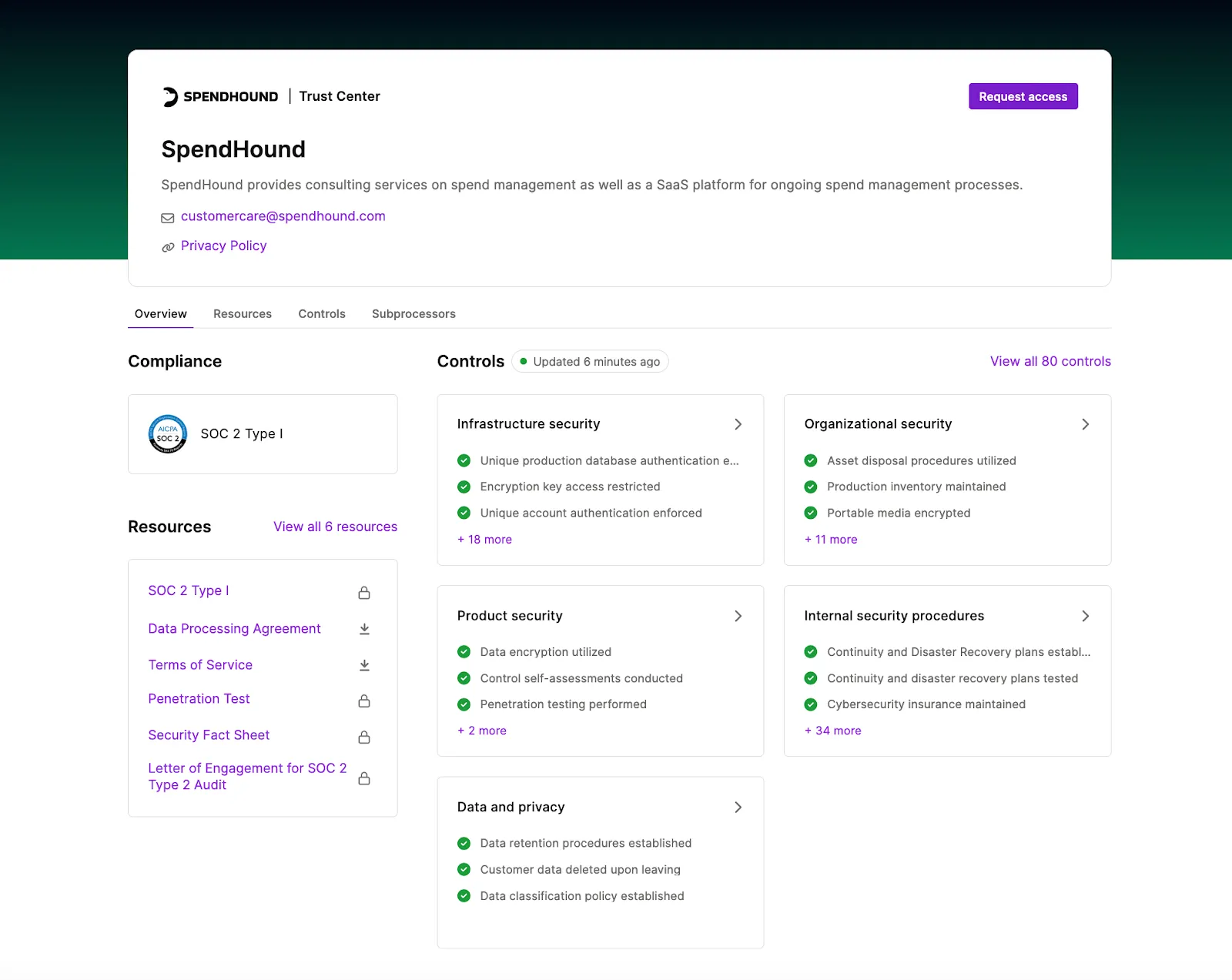Click the lock icon next to SOC 2 Type I

363,593
